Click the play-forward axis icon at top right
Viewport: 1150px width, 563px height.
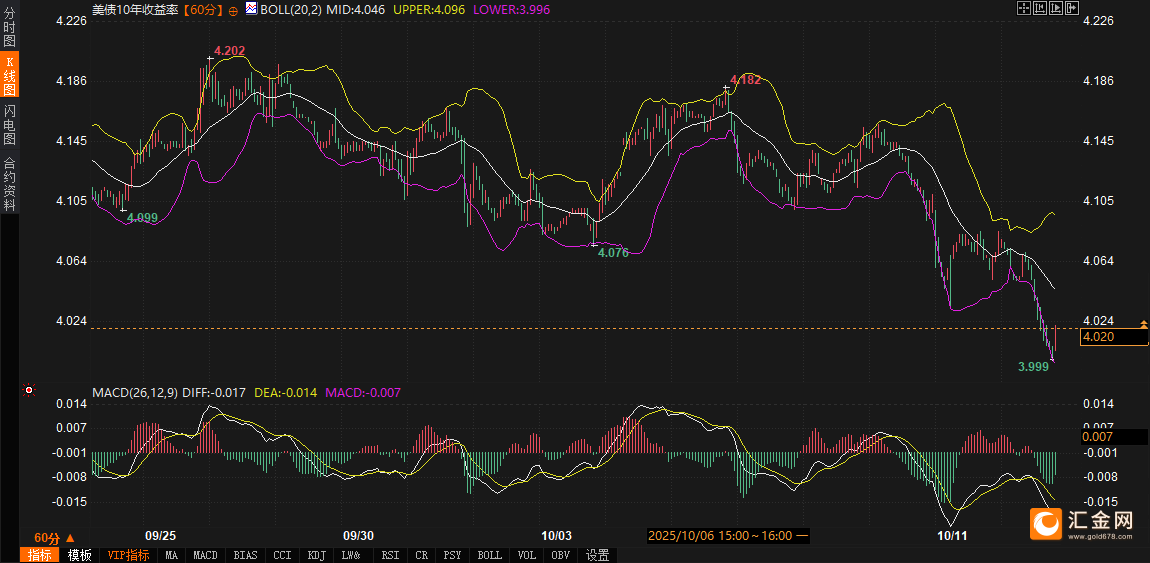(x=1056, y=8)
